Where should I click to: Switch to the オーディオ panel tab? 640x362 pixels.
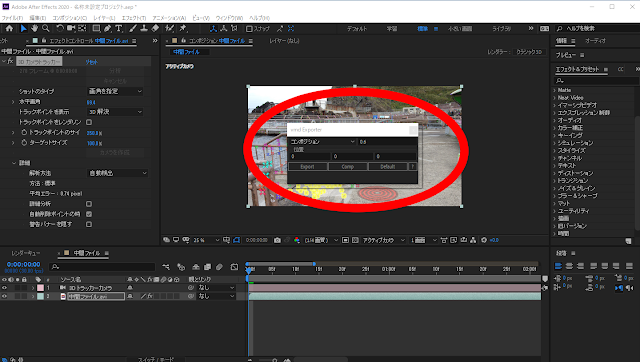(596, 41)
